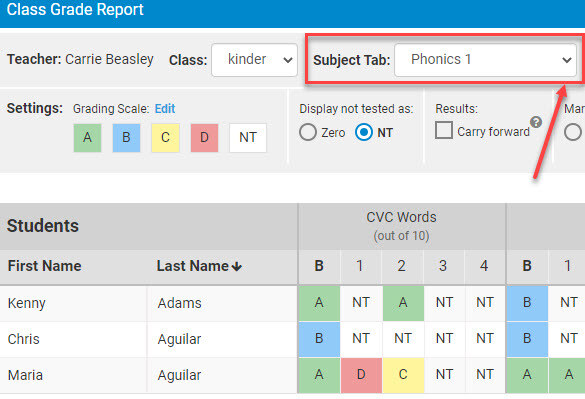The height and width of the screenshot is (399, 585).
Task: Select NT radio for not tested display
Action: [x=364, y=132]
